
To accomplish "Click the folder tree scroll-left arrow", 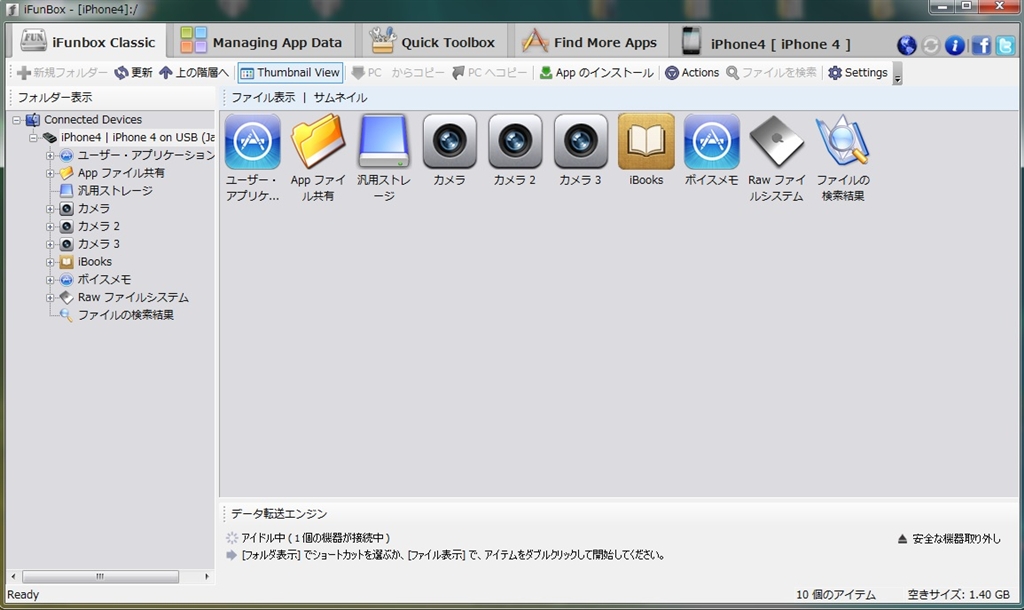I will (x=13, y=577).
